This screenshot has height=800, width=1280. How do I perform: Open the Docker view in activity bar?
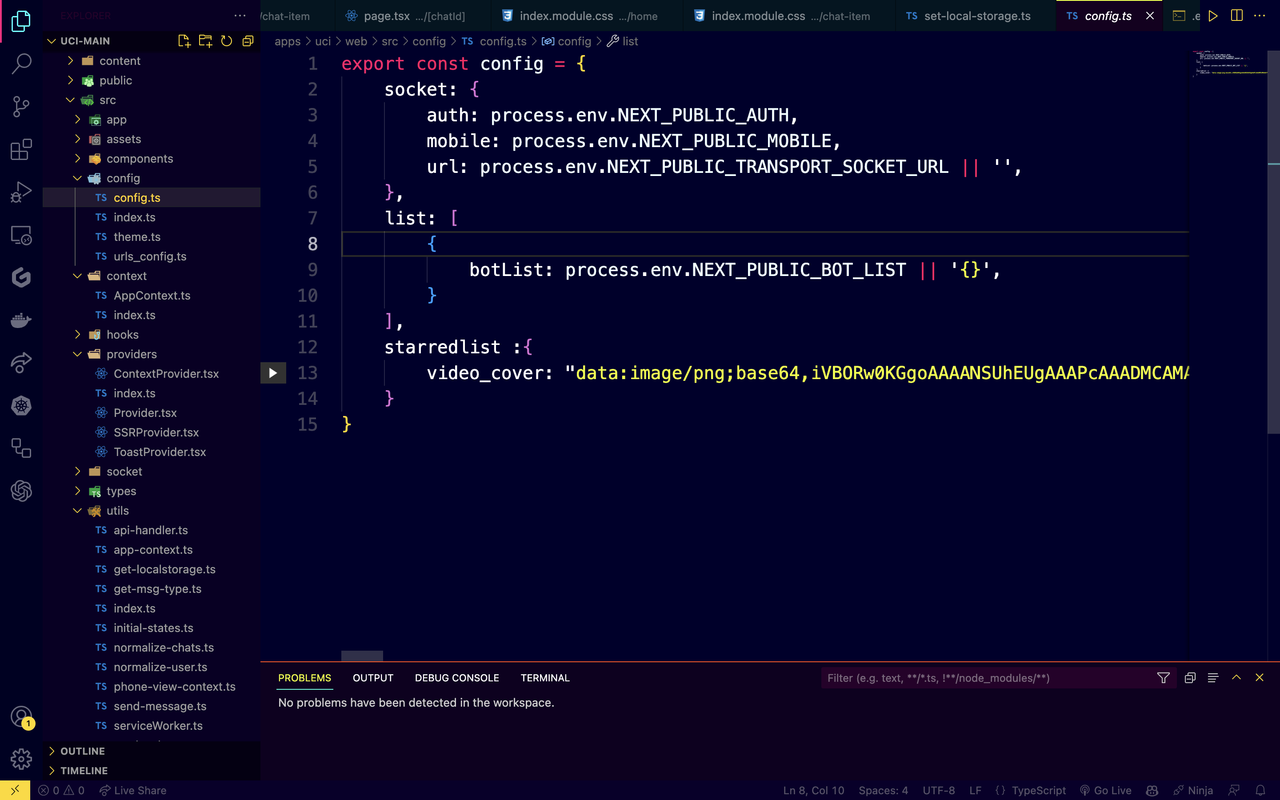tap(21, 321)
